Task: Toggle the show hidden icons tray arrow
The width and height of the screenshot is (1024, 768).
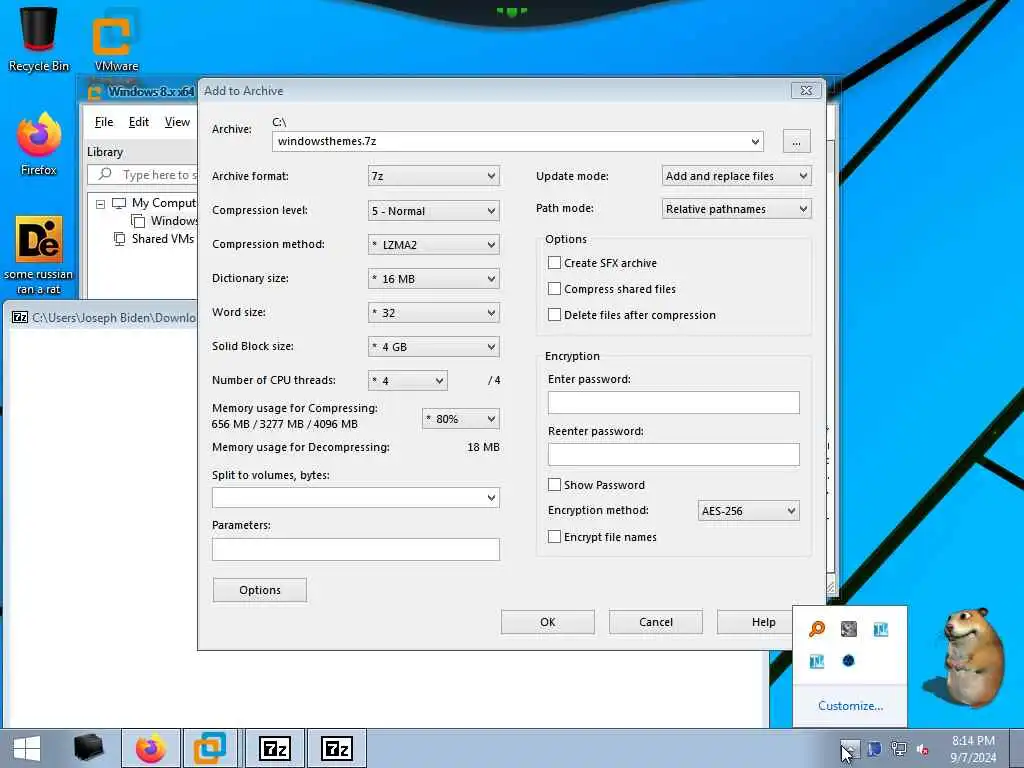Action: tap(849, 749)
